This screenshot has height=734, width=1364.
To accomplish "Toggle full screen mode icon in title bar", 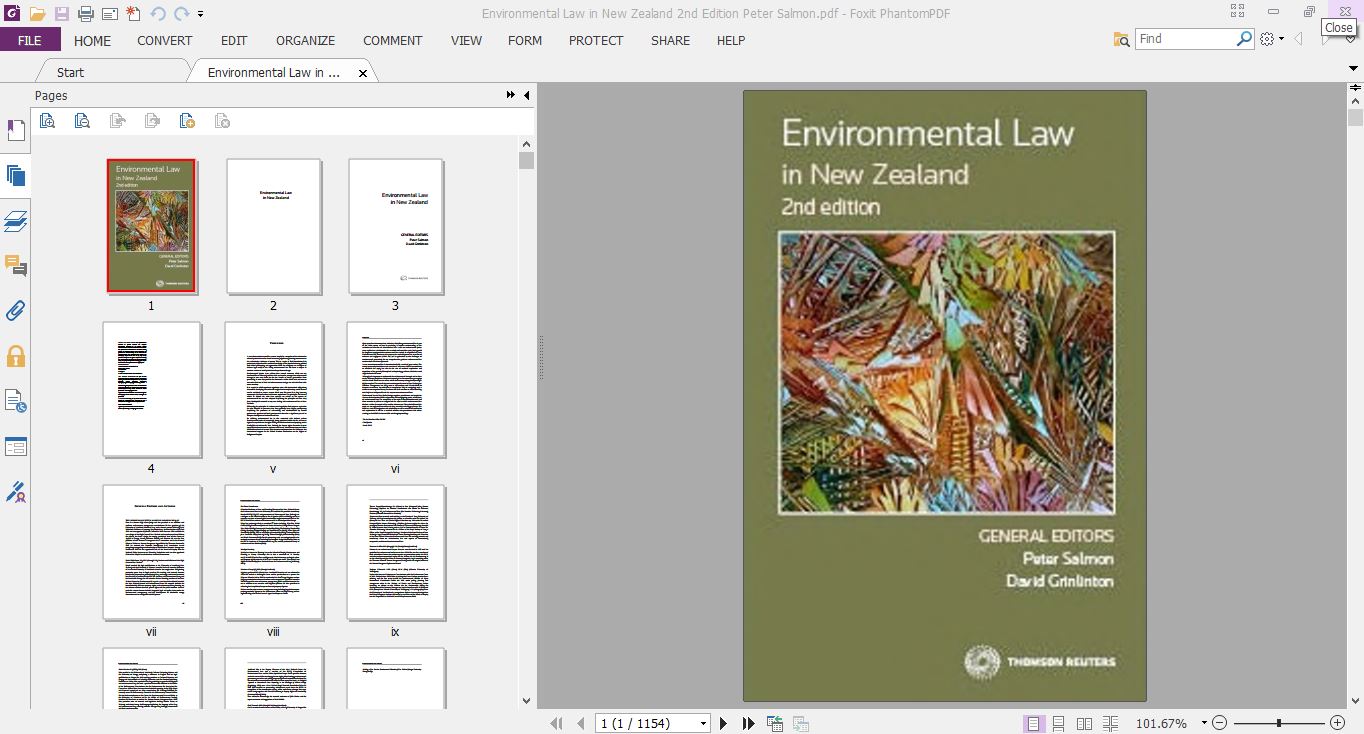I will coord(1238,12).
